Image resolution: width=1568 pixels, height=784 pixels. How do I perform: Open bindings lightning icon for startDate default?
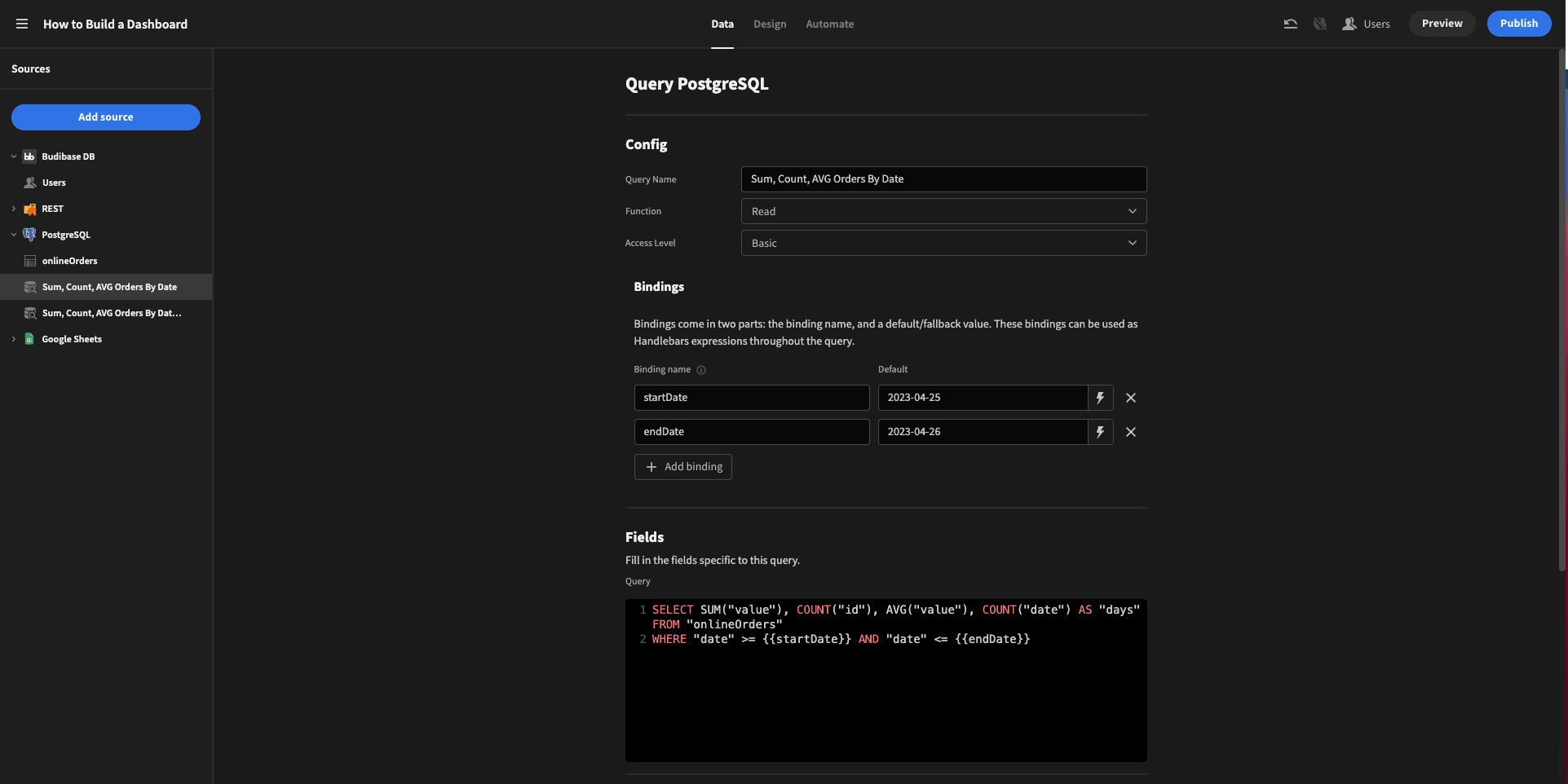pos(1100,398)
